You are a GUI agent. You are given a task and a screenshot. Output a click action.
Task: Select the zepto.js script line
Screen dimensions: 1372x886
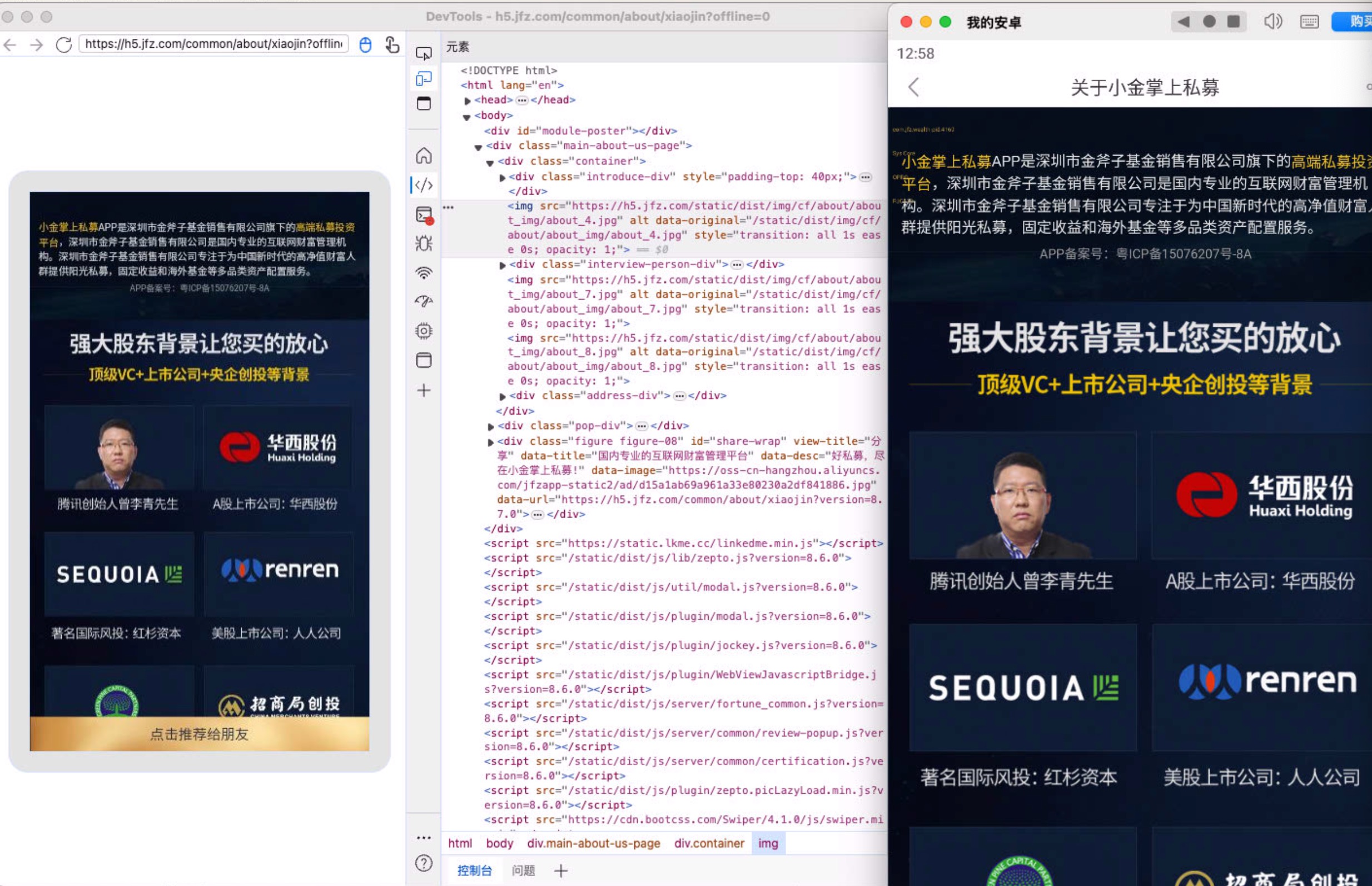tap(667, 565)
